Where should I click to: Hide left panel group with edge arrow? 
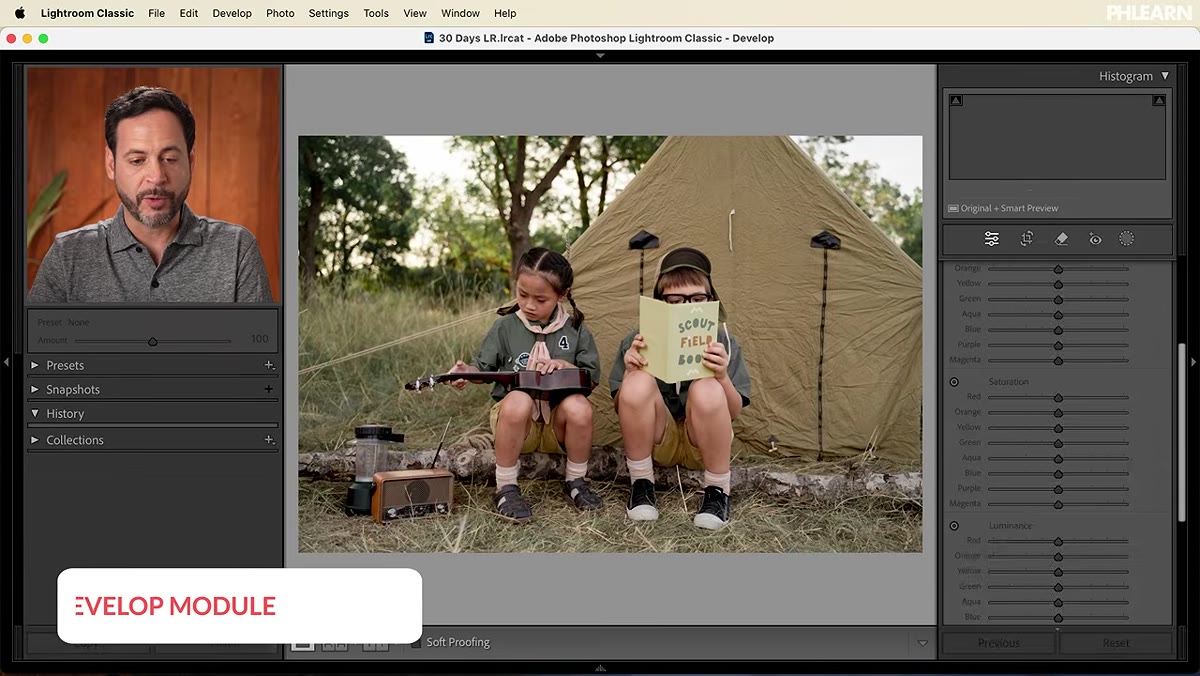click(6, 361)
